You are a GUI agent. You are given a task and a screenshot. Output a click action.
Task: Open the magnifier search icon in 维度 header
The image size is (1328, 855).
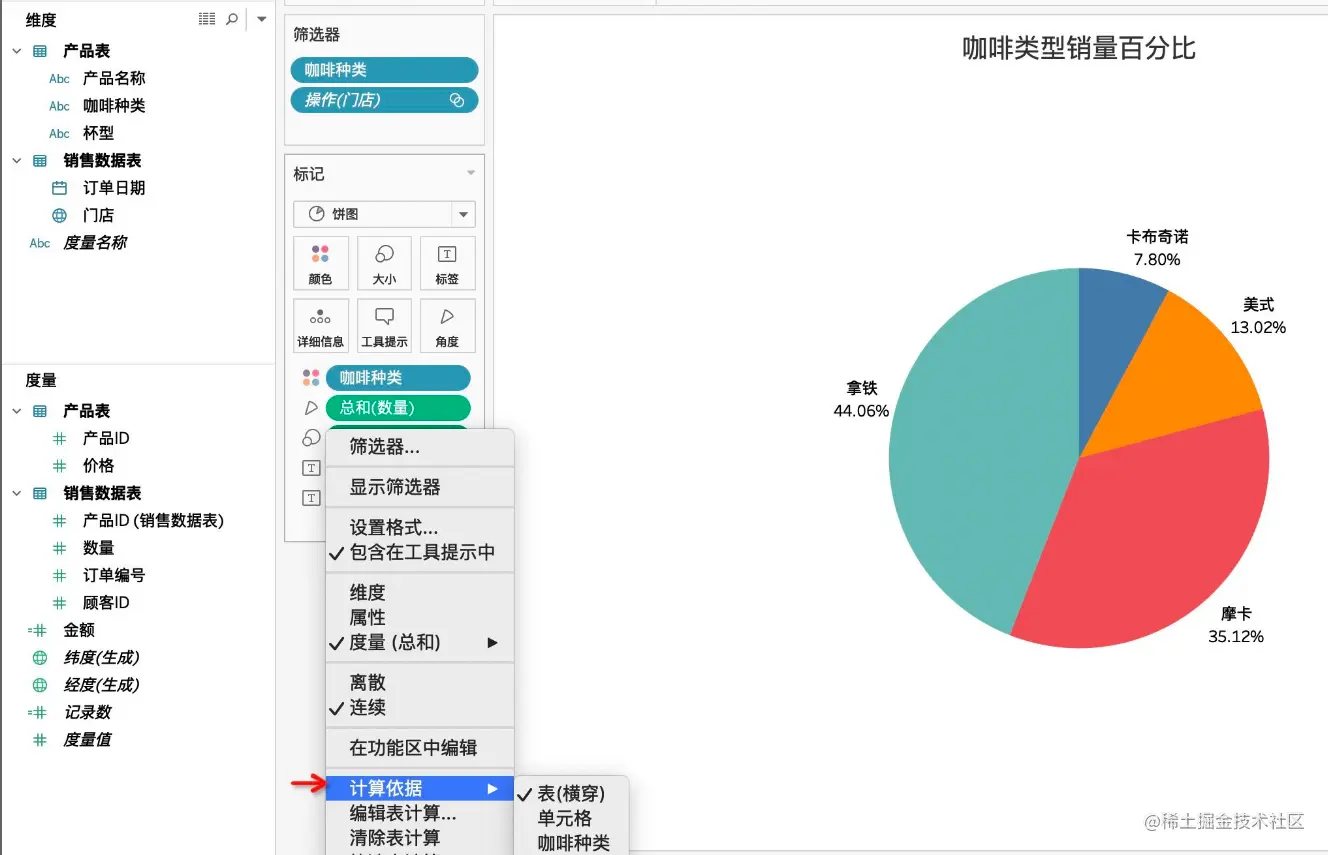pos(232,19)
